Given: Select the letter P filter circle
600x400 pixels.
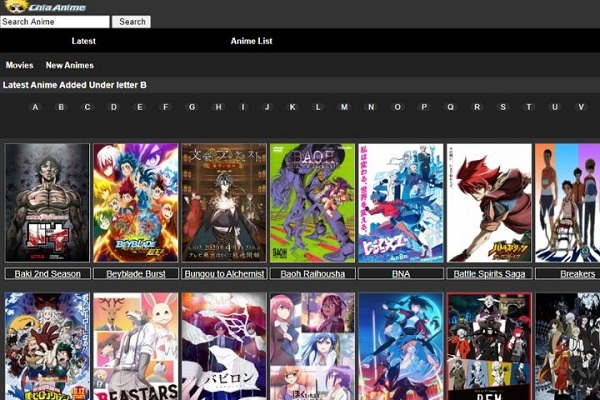Looking at the screenshot, I should [424, 107].
